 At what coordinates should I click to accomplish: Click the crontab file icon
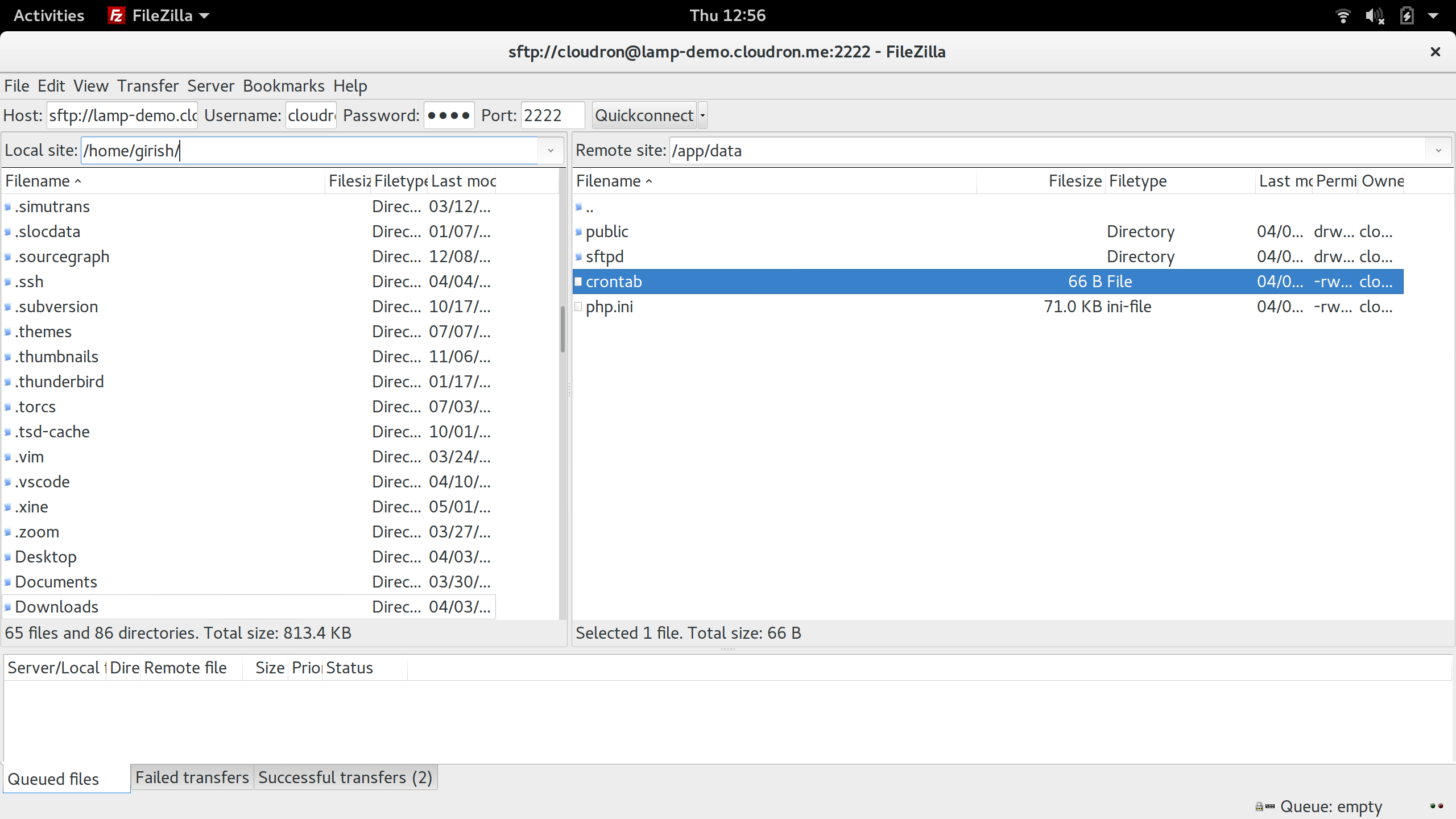578,282
